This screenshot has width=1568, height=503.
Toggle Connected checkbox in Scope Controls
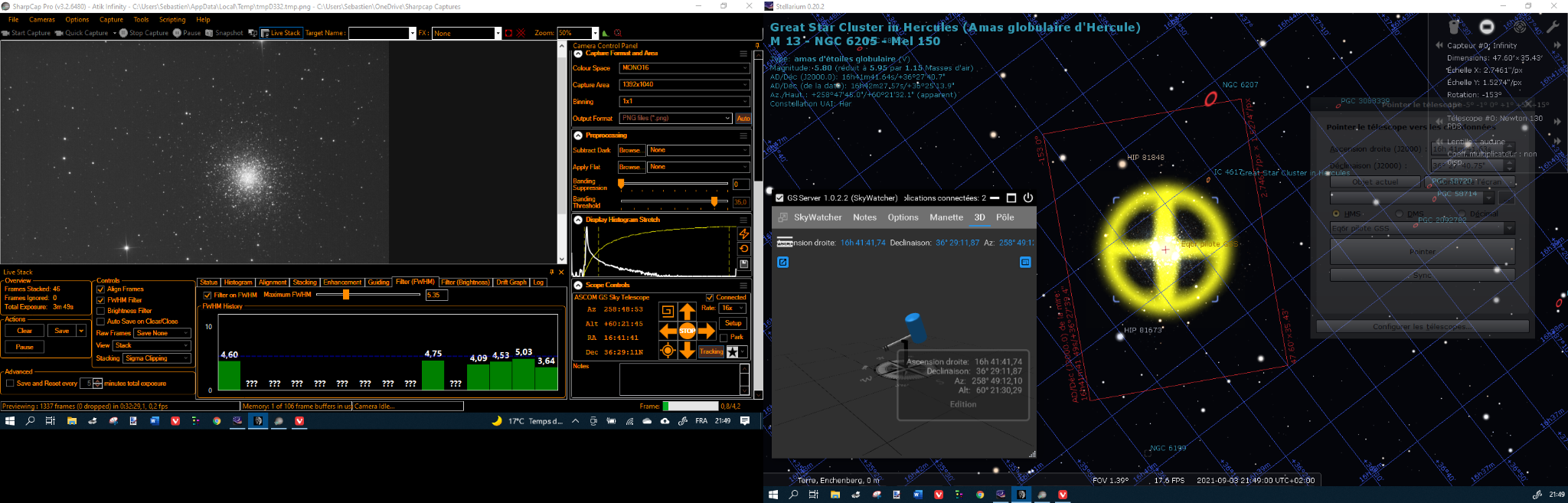(x=710, y=297)
